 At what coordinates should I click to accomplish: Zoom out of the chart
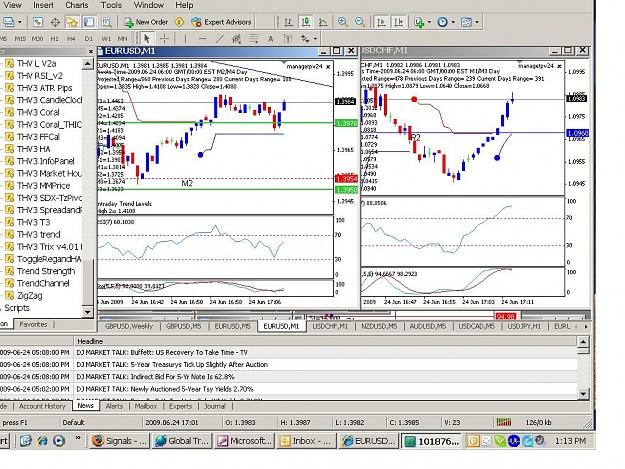pos(360,22)
